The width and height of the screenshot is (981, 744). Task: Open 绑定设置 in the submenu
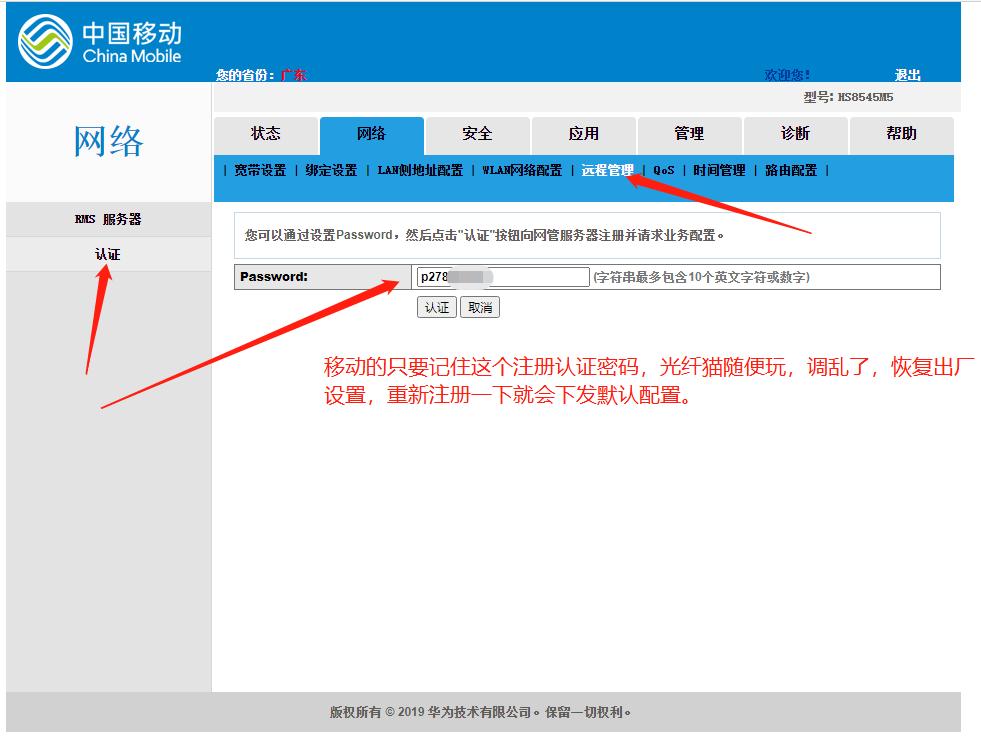[330, 170]
